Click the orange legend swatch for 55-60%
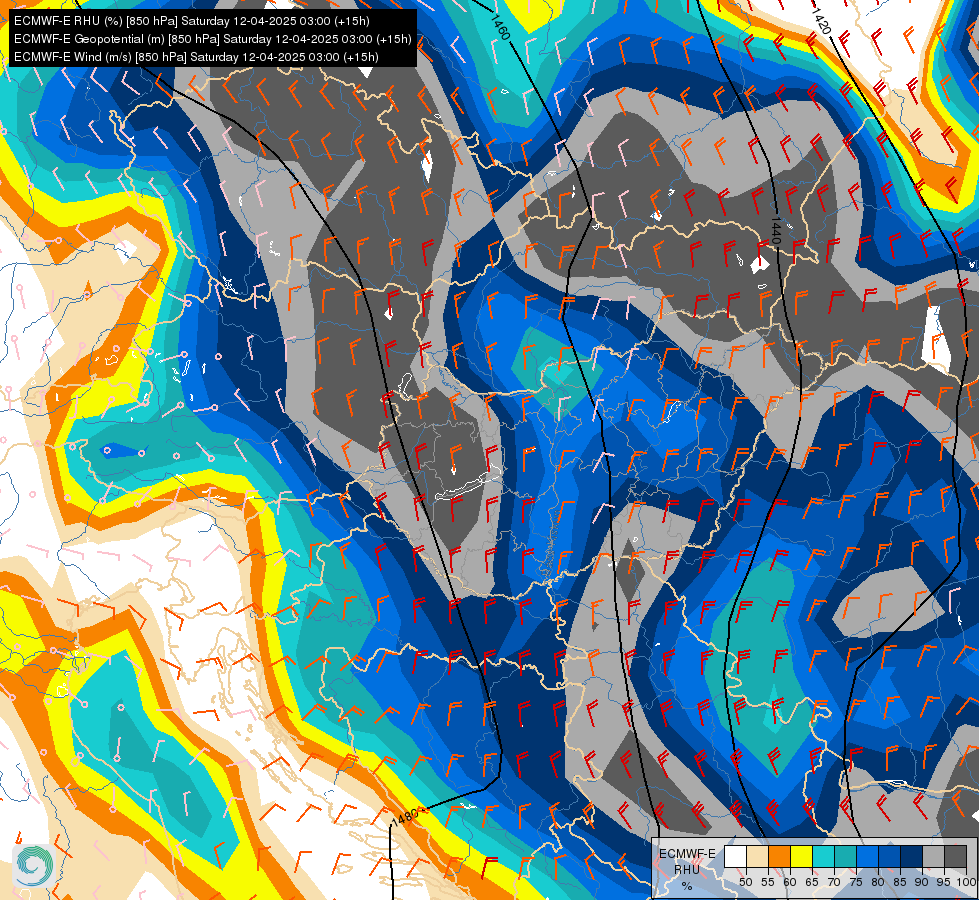Viewport: 979px width, 900px height. 780,856
